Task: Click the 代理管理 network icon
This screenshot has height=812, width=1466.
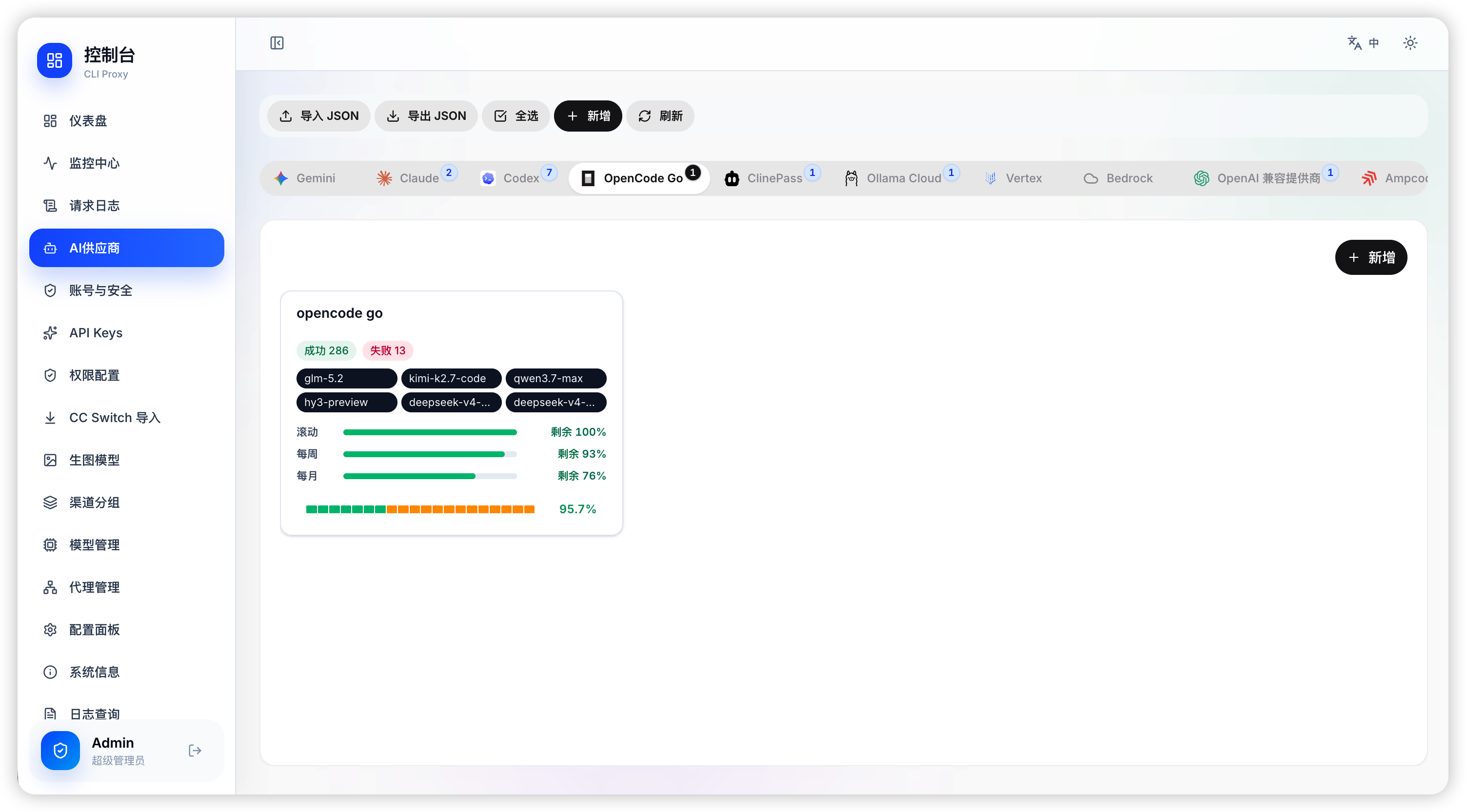Action: pyautogui.click(x=50, y=587)
